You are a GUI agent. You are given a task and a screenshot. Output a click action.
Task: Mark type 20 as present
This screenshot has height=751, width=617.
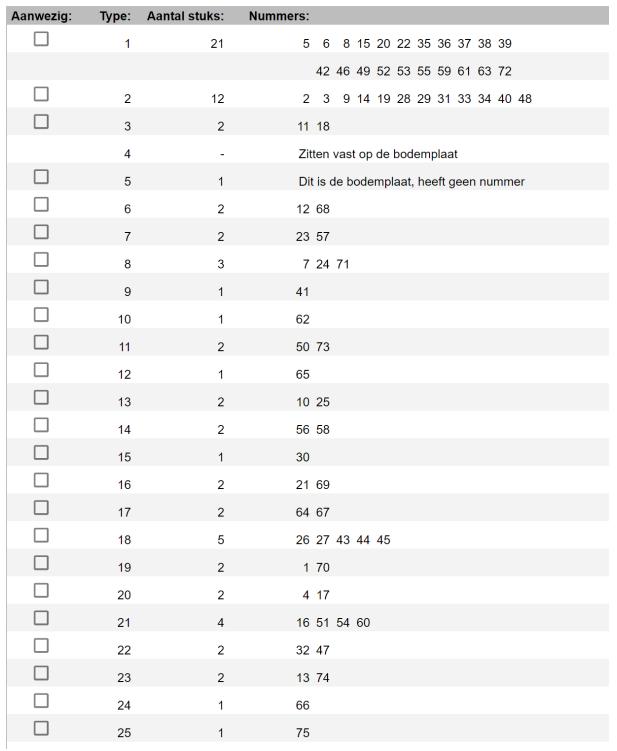tap(41, 590)
